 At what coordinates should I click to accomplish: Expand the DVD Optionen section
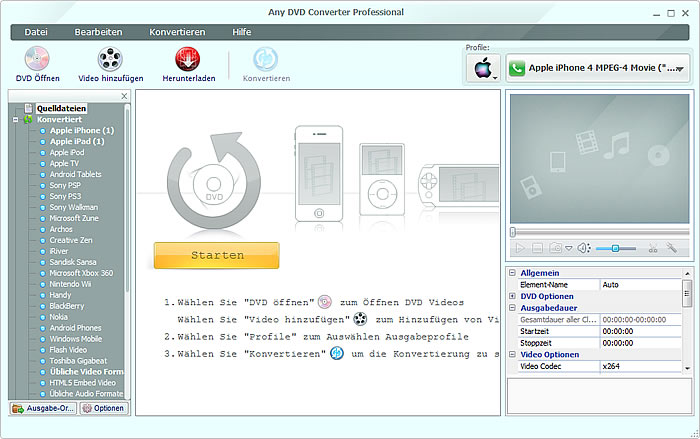pos(513,296)
